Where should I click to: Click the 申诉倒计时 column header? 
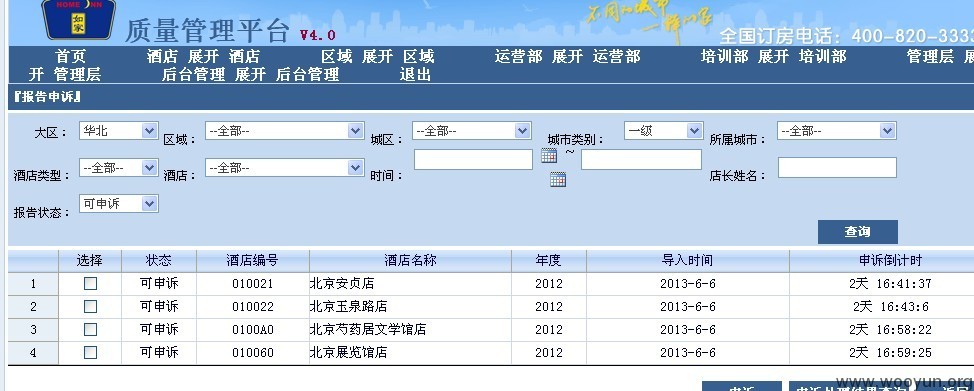[x=890, y=260]
